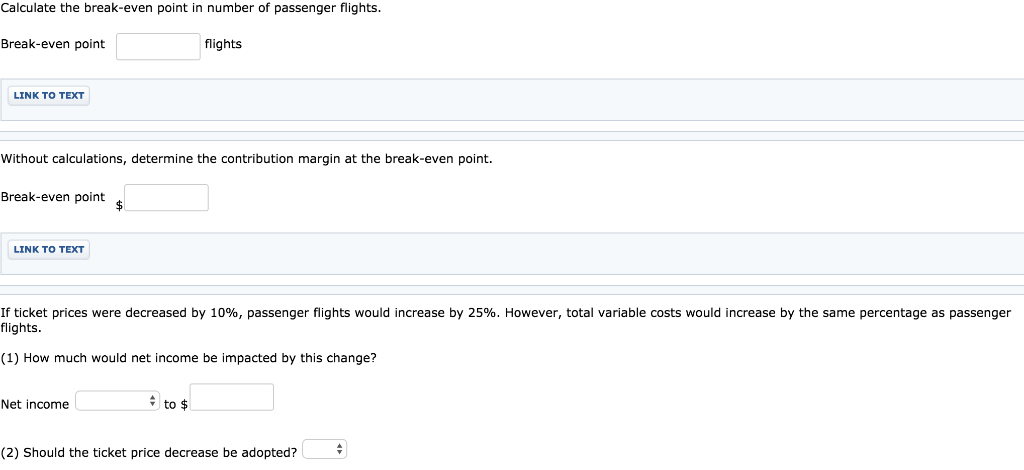Click the contribution margin dollar input field

[166, 198]
